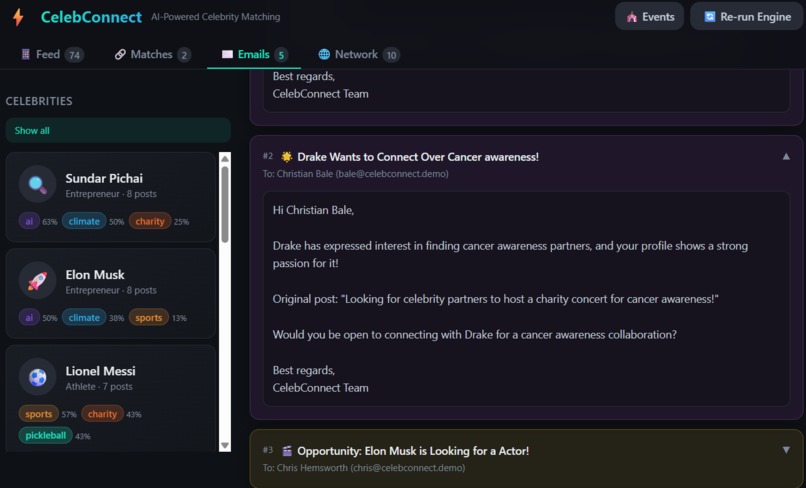Expand the Elon Musk actor opportunity email
The height and width of the screenshot is (488, 806).
tap(786, 450)
